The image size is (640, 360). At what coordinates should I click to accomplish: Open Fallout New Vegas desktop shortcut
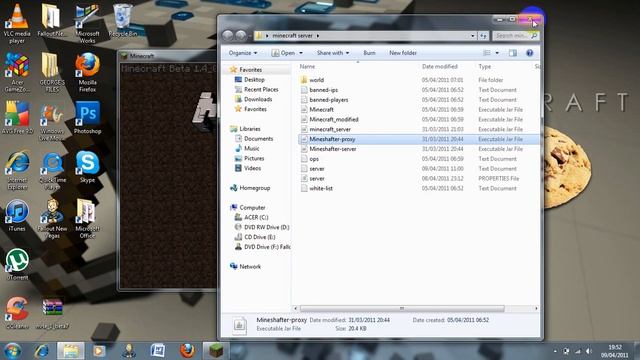coord(52,218)
